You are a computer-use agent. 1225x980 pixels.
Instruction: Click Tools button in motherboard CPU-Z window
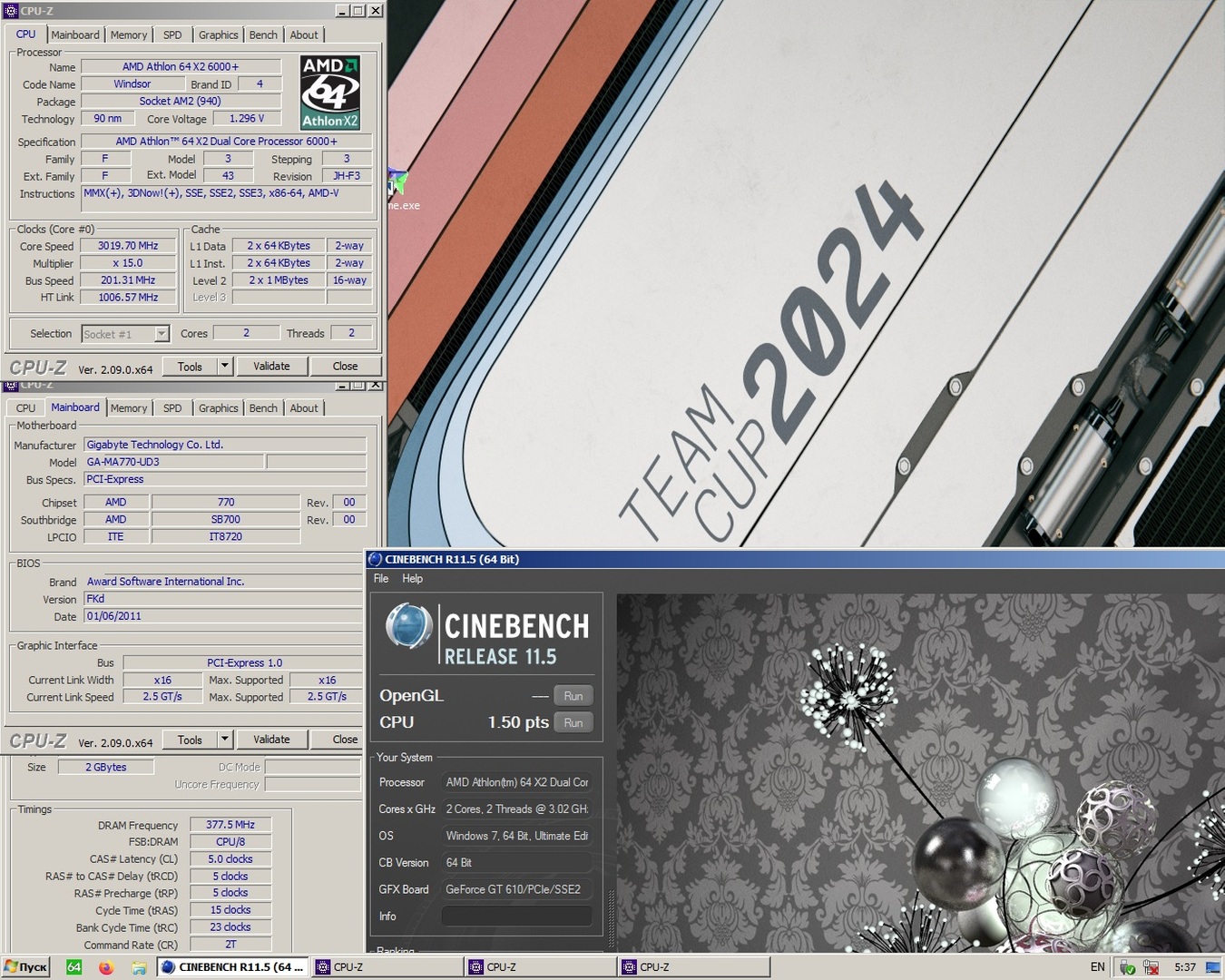(191, 740)
